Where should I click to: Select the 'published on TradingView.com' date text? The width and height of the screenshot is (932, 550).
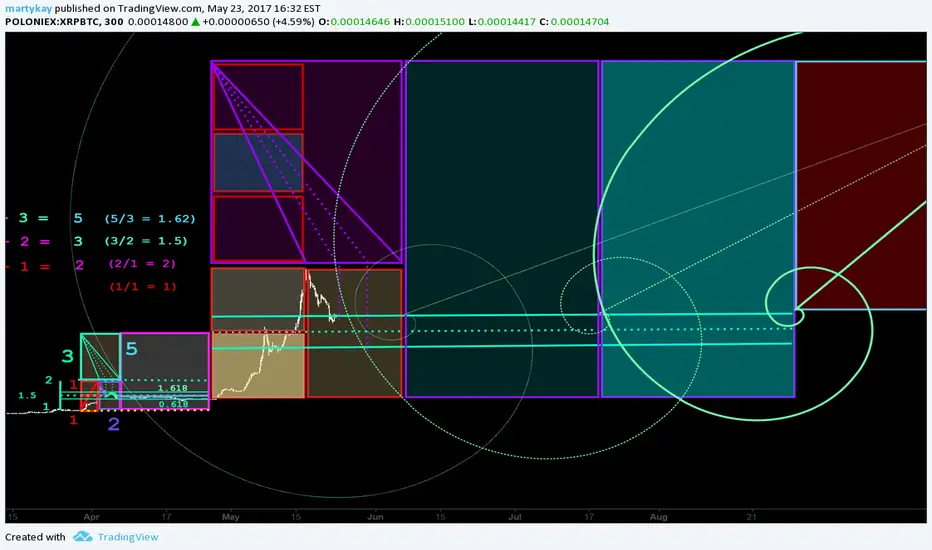point(188,8)
